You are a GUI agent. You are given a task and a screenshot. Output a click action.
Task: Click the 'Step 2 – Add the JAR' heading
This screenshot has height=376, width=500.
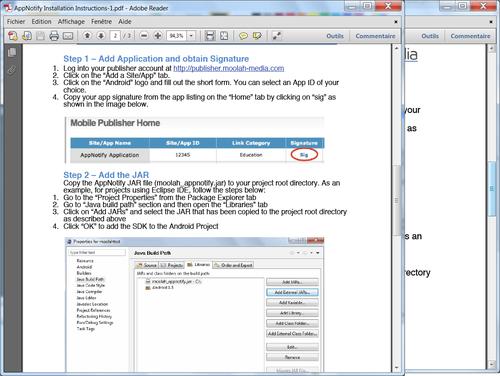[106, 175]
